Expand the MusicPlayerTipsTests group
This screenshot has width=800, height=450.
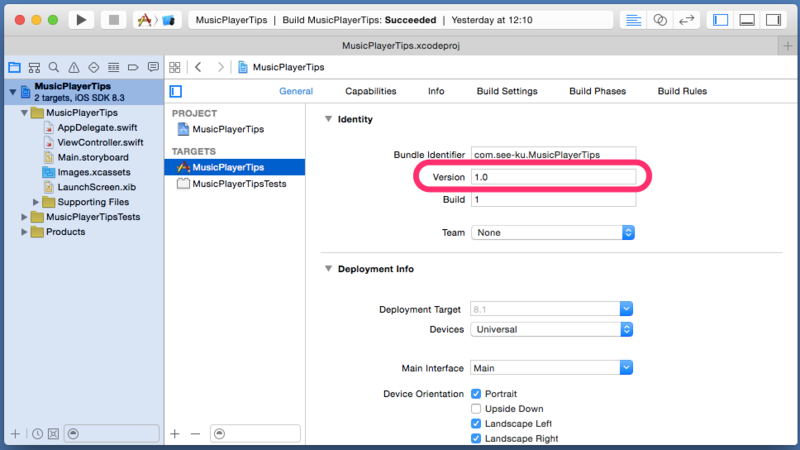pyautogui.click(x=24, y=217)
